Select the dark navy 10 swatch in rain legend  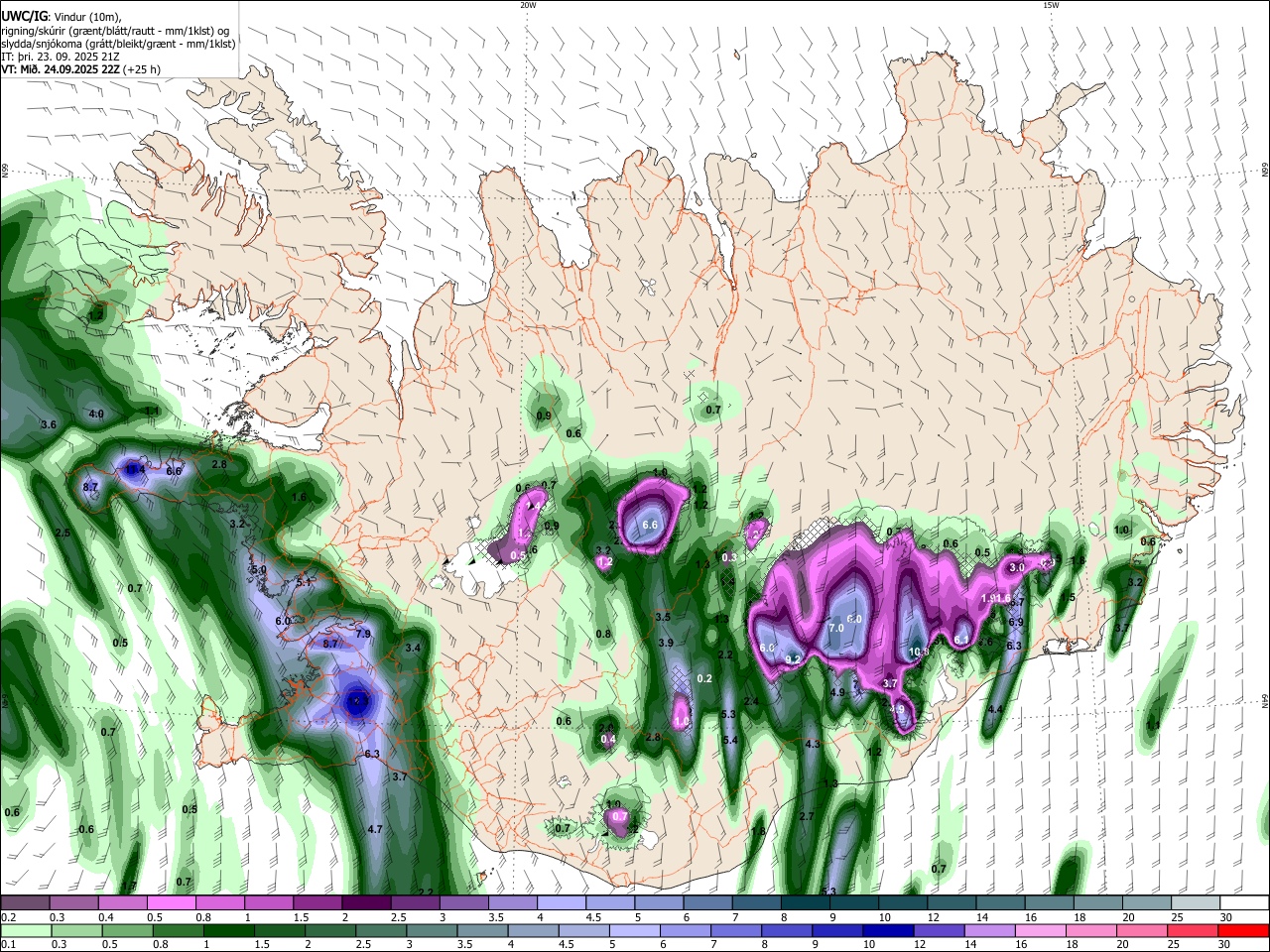pyautogui.click(x=887, y=930)
